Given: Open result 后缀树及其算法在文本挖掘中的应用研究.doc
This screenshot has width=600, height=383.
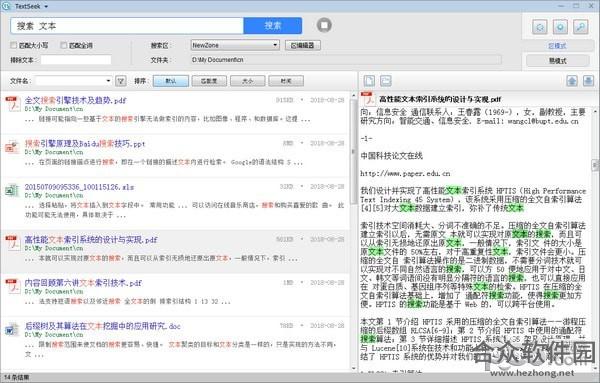Looking at the screenshot, I should [x=103, y=326].
